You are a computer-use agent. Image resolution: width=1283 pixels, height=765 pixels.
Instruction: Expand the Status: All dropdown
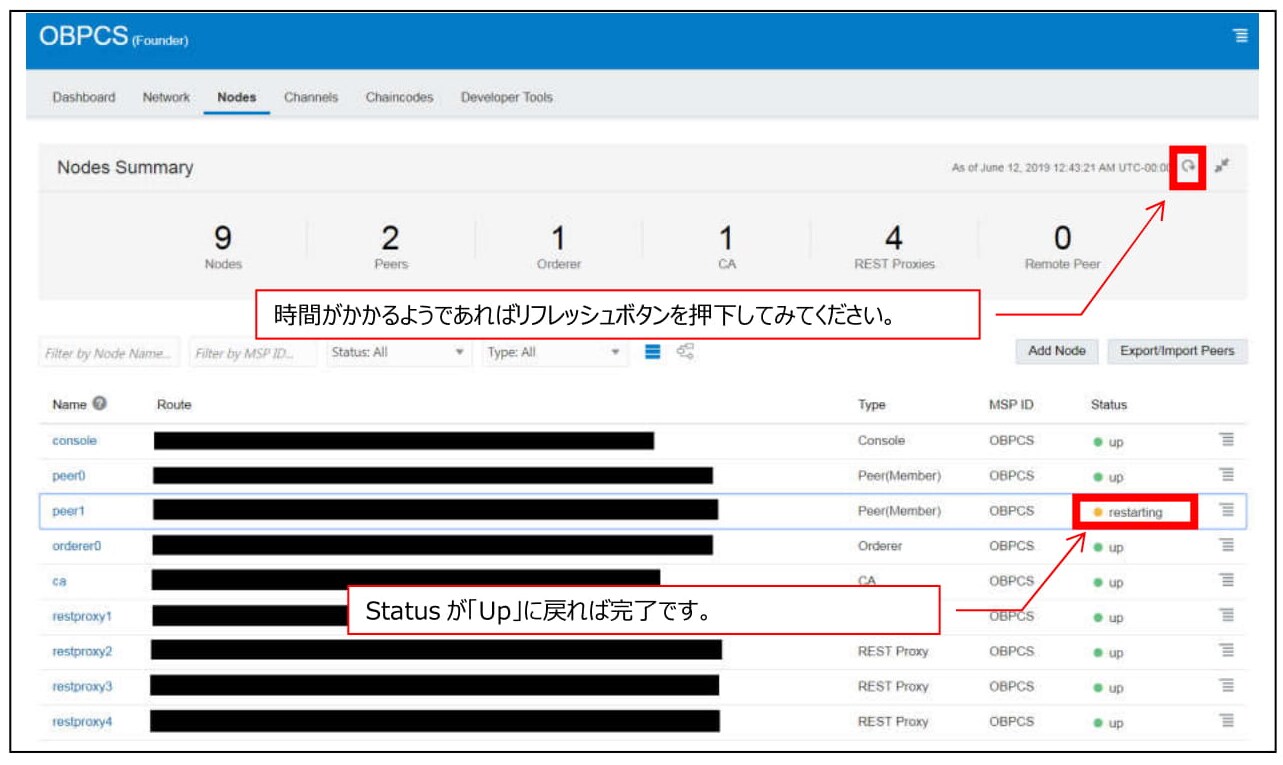(x=399, y=353)
